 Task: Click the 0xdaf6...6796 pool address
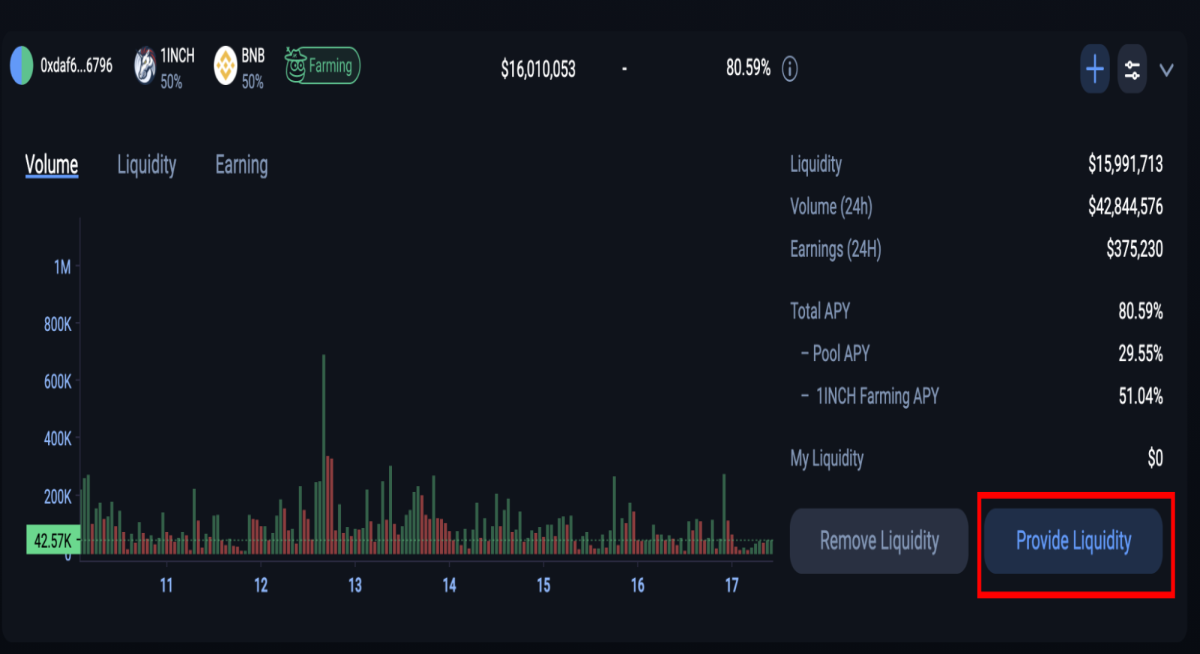(x=76, y=66)
